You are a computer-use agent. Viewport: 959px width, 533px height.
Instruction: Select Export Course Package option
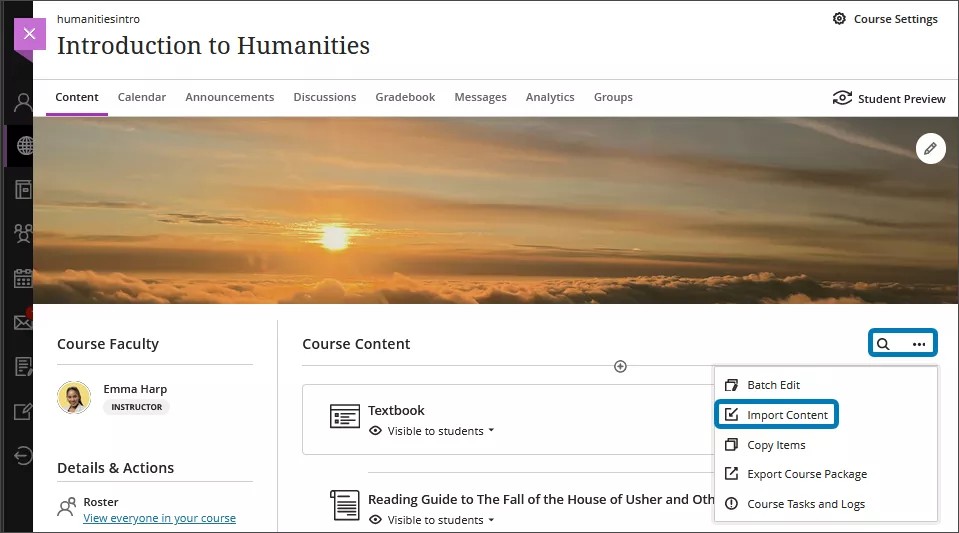pos(806,474)
